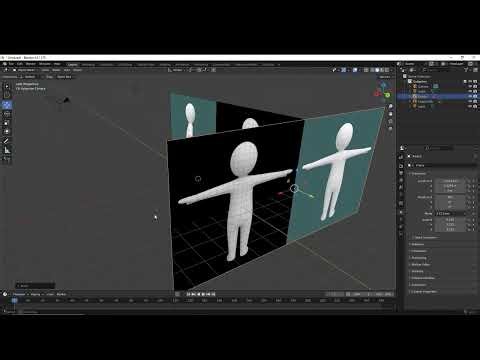480x360 pixels.
Task: Open the Scene properties tab
Action: [401, 188]
